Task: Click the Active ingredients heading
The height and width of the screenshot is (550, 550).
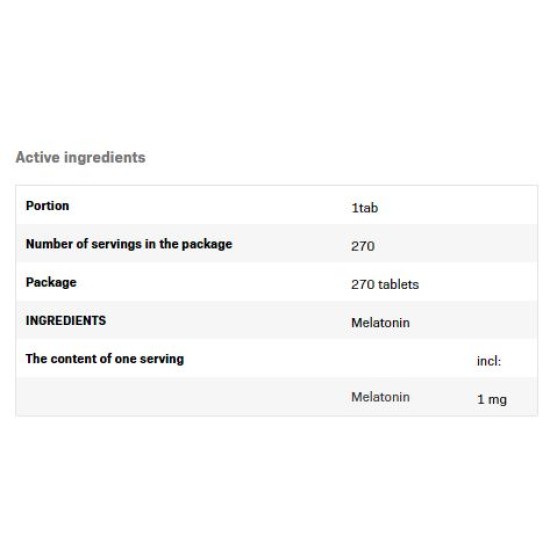Action: point(80,158)
